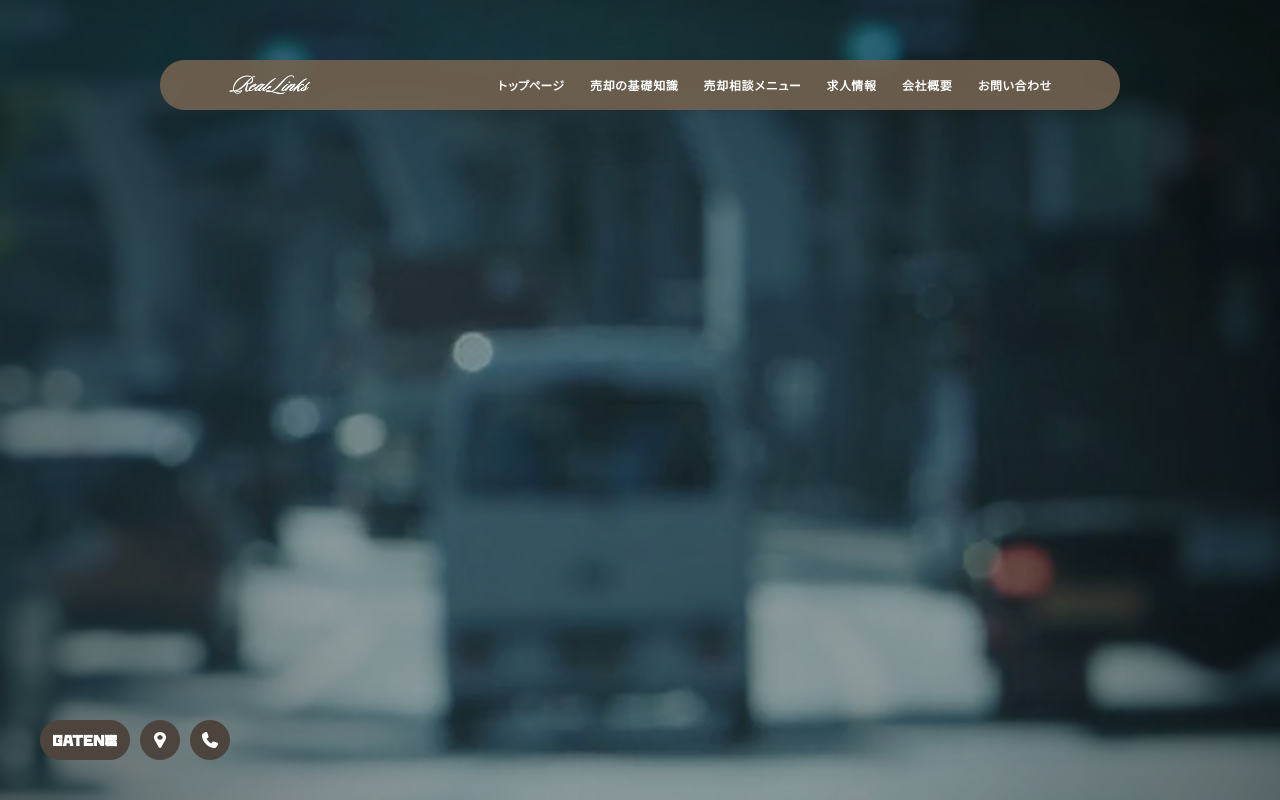Click the RealLinks script logo

click(x=270, y=85)
